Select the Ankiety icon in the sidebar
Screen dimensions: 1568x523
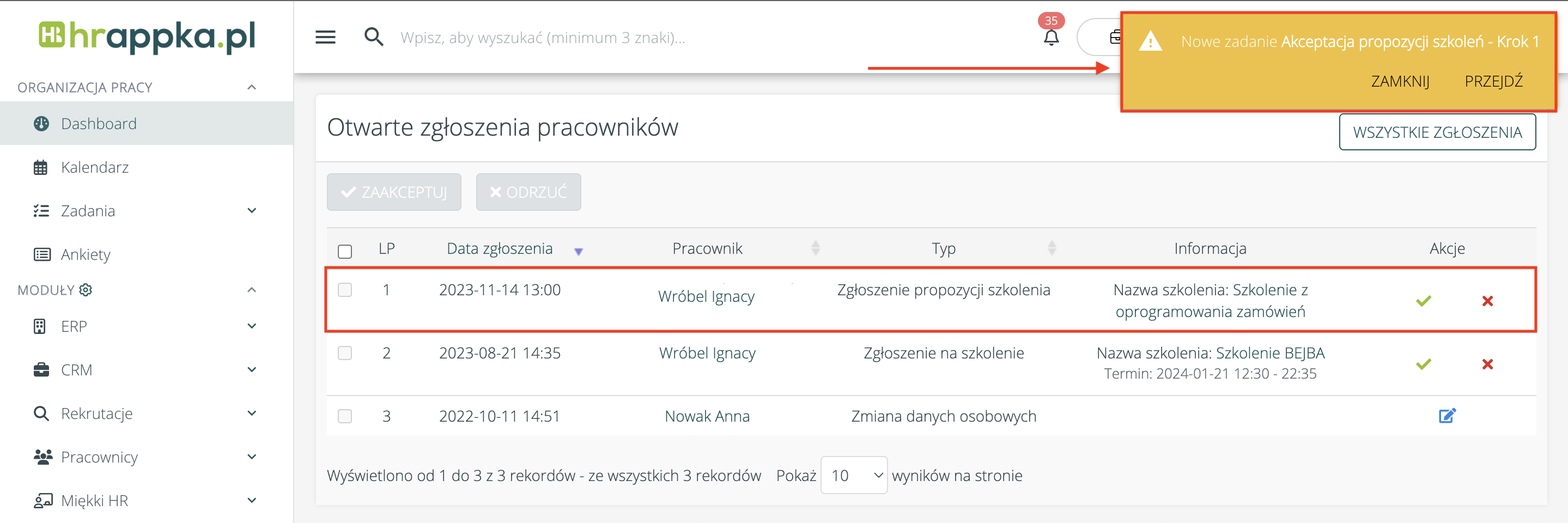coord(41,254)
